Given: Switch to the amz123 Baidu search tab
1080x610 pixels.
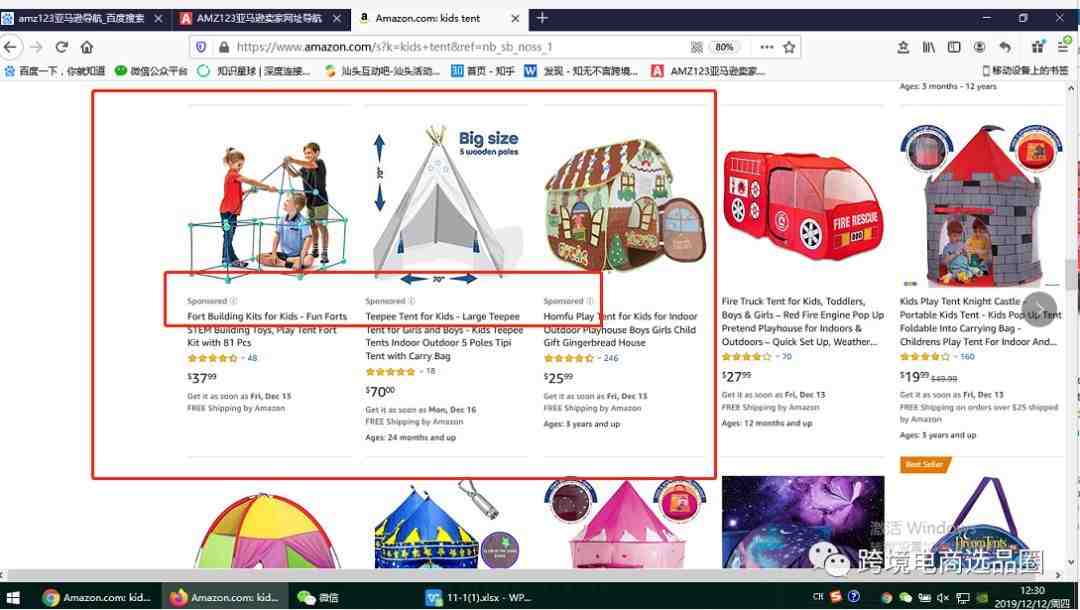Looking at the screenshot, I should point(83,19).
